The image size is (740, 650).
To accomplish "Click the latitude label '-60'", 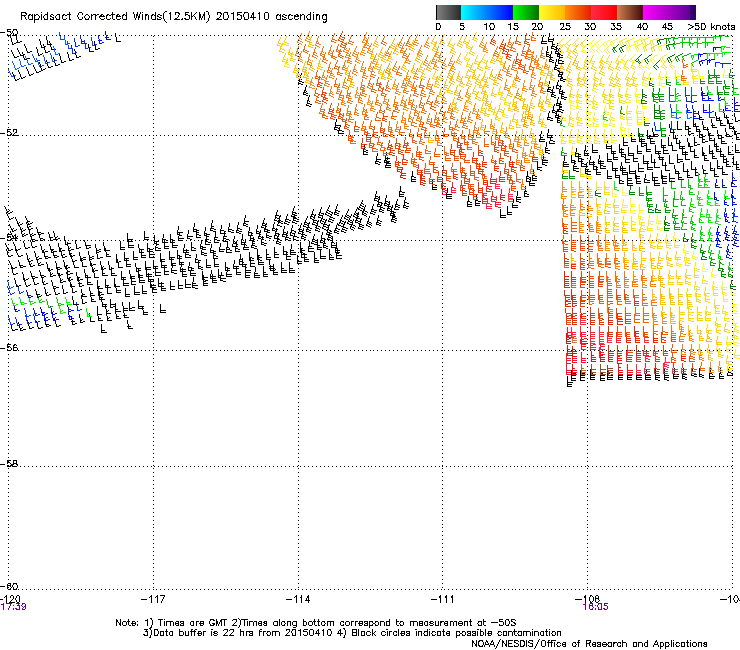I will tap(9, 587).
